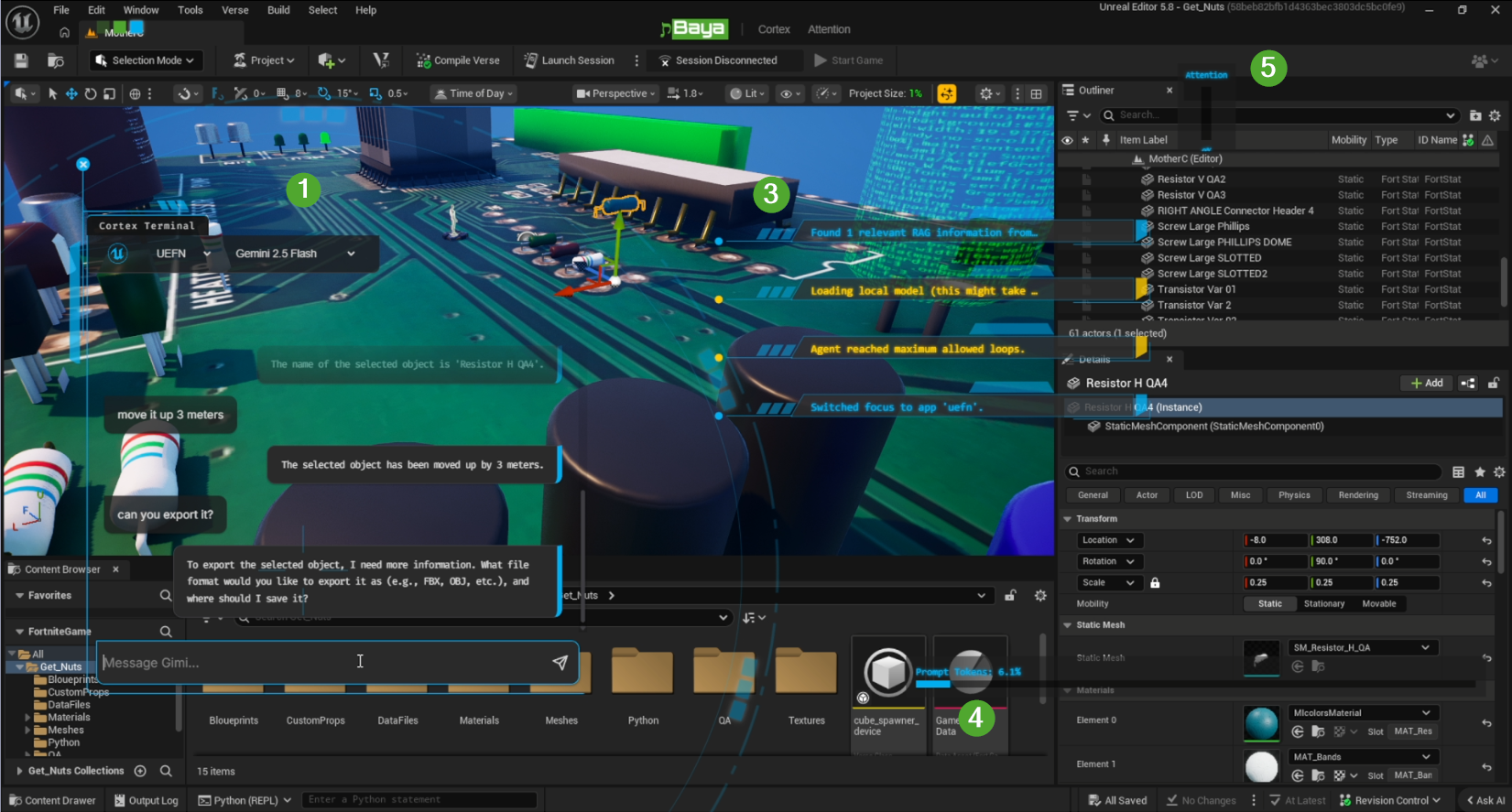
Task: Expand the Revision Control dropdown
Action: click(x=1390, y=800)
